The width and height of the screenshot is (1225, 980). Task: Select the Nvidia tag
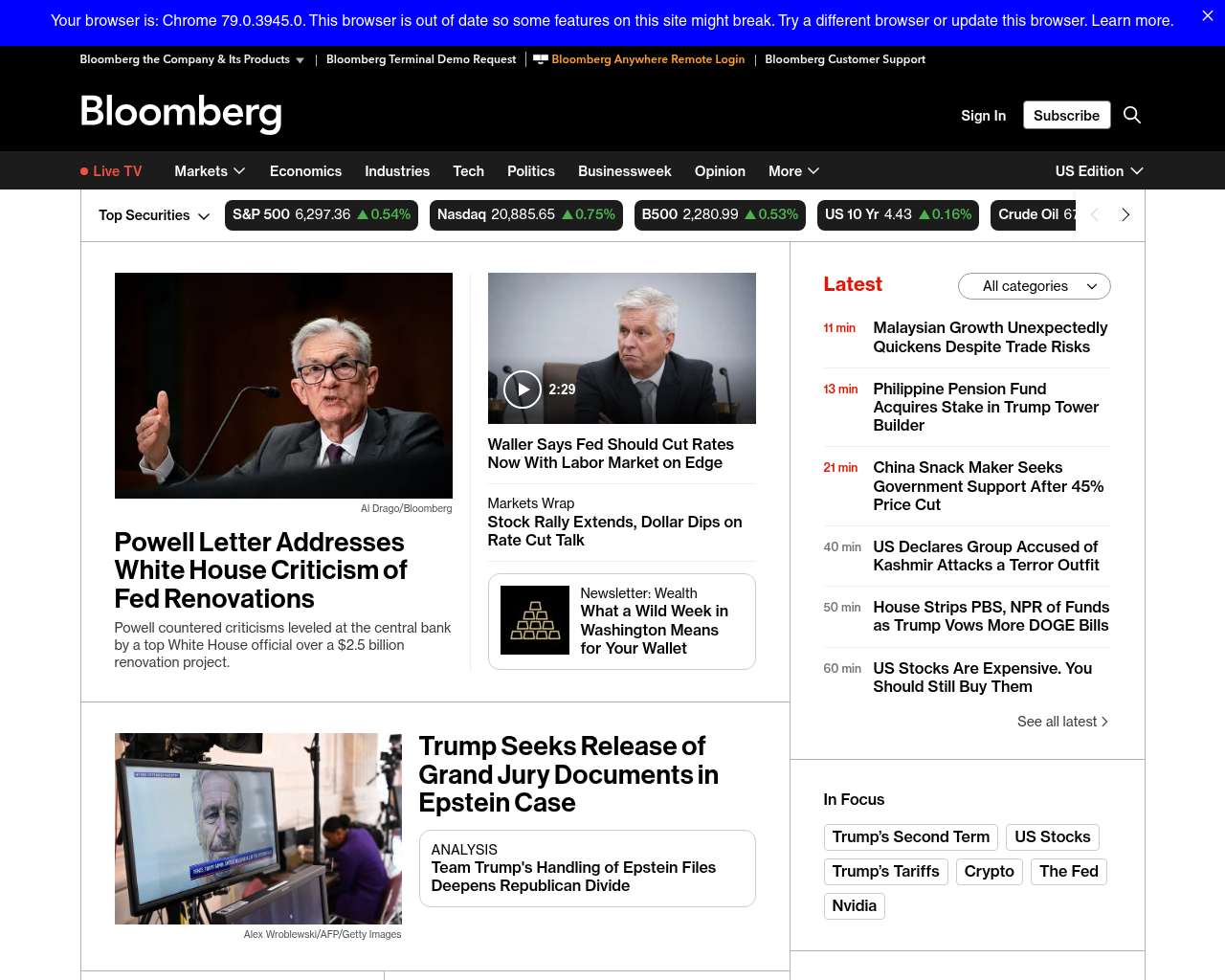click(855, 906)
